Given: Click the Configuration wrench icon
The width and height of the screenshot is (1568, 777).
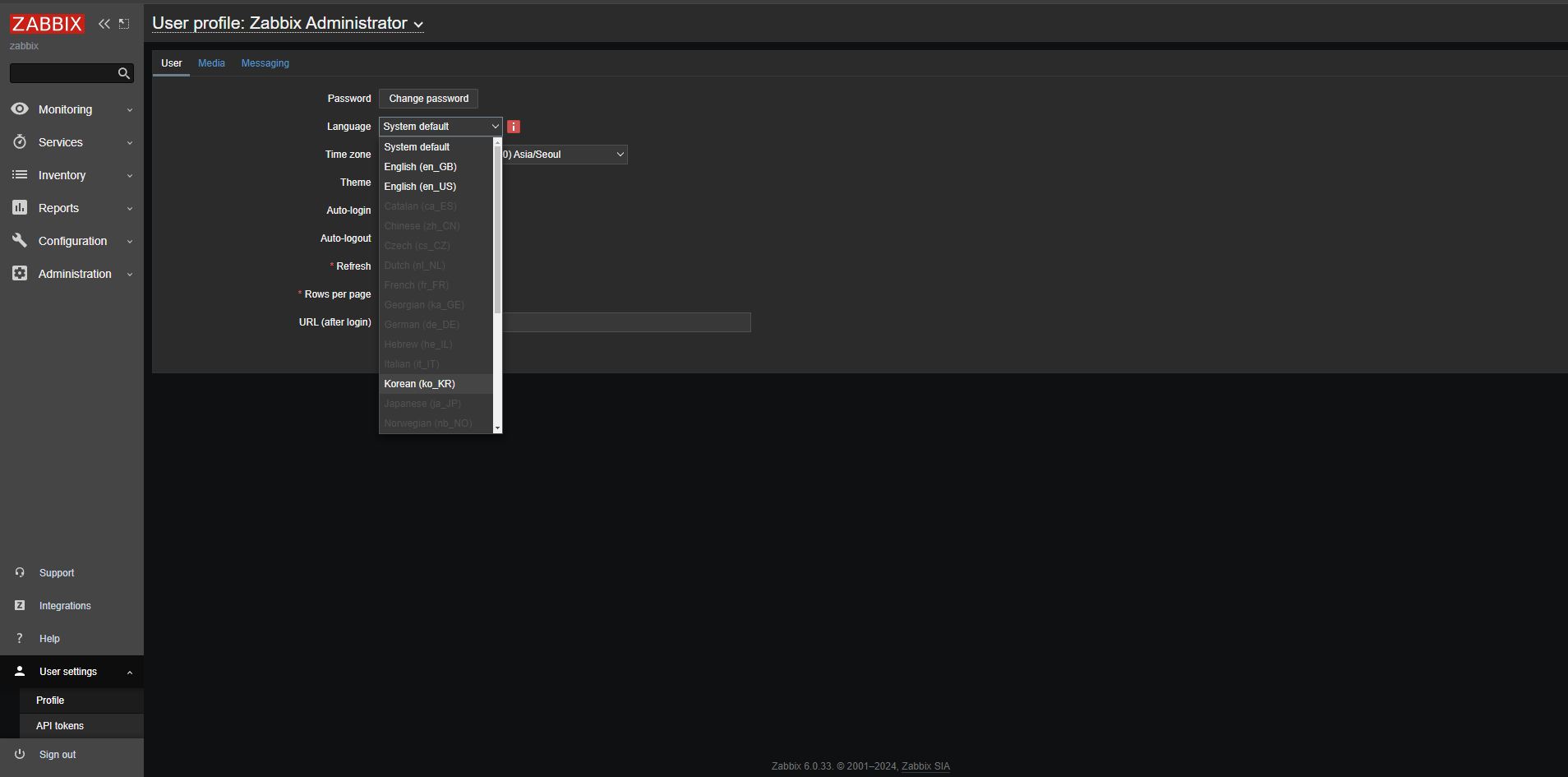Looking at the screenshot, I should [20, 240].
